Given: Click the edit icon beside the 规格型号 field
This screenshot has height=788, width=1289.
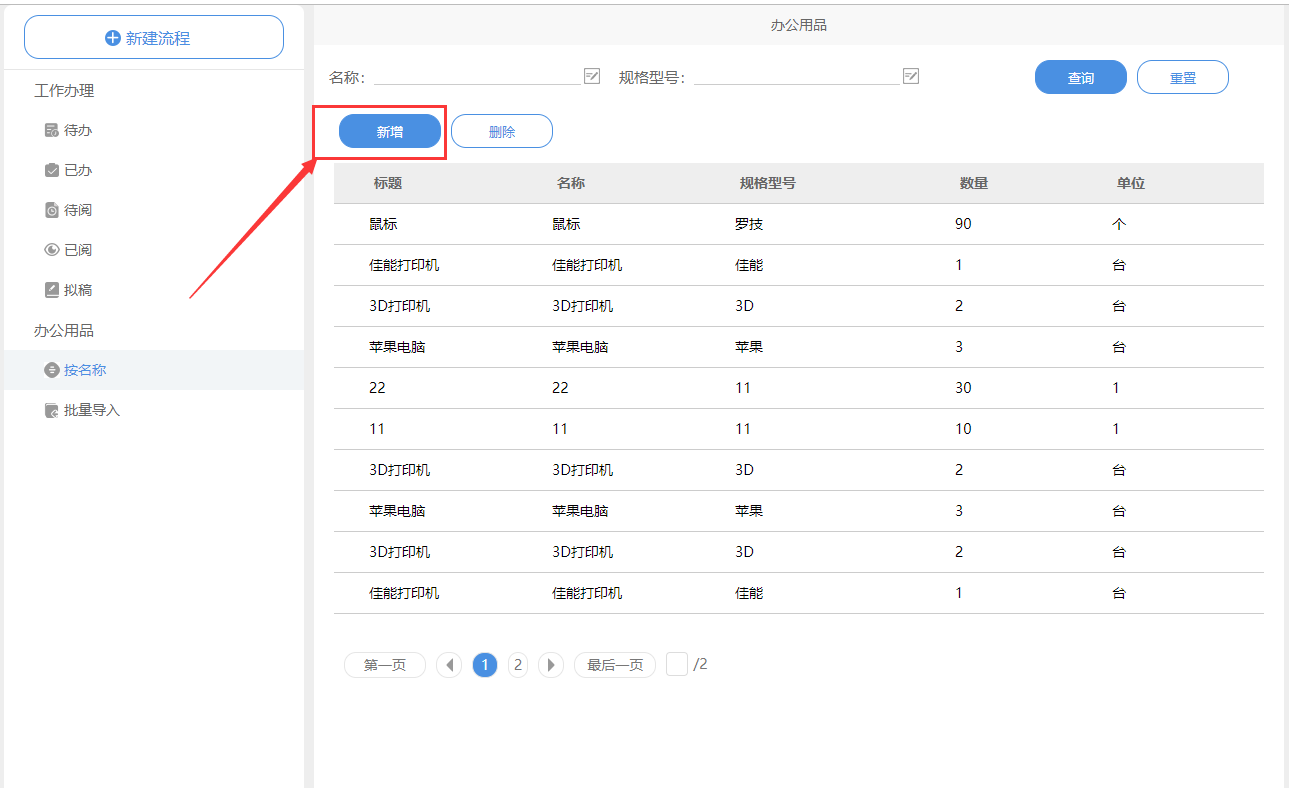Looking at the screenshot, I should click(911, 76).
